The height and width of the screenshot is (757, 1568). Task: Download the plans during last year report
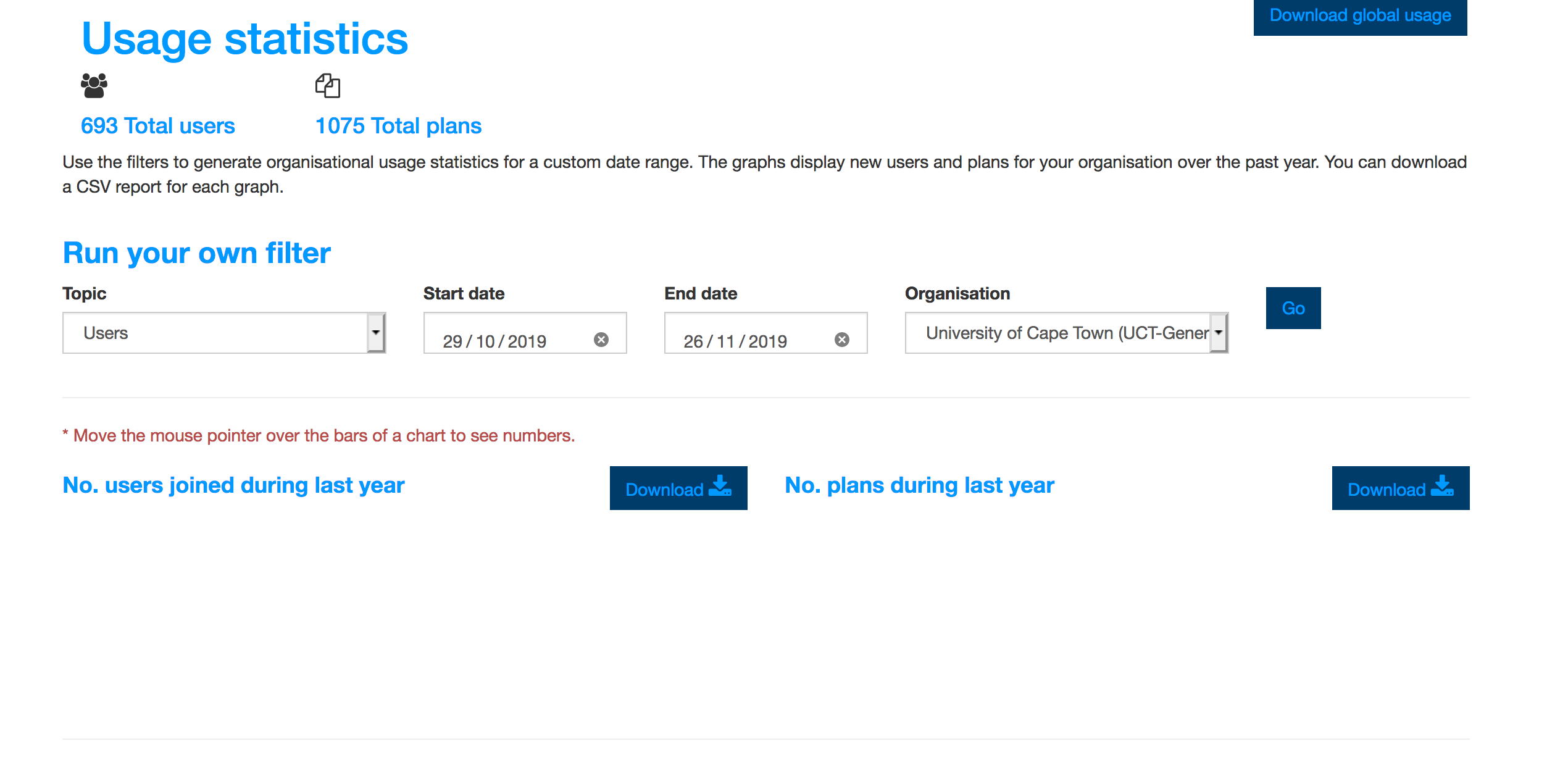pyautogui.click(x=1400, y=488)
